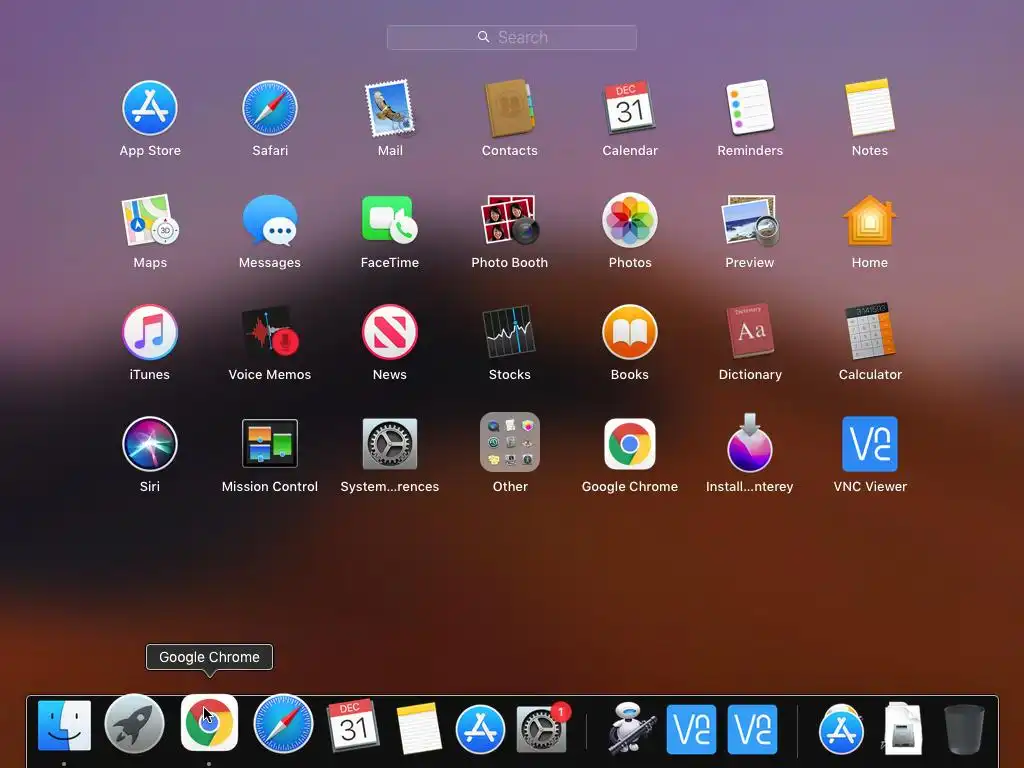The width and height of the screenshot is (1024, 768).
Task: Launch Safari from the Launchpad grid
Action: pyautogui.click(x=270, y=108)
